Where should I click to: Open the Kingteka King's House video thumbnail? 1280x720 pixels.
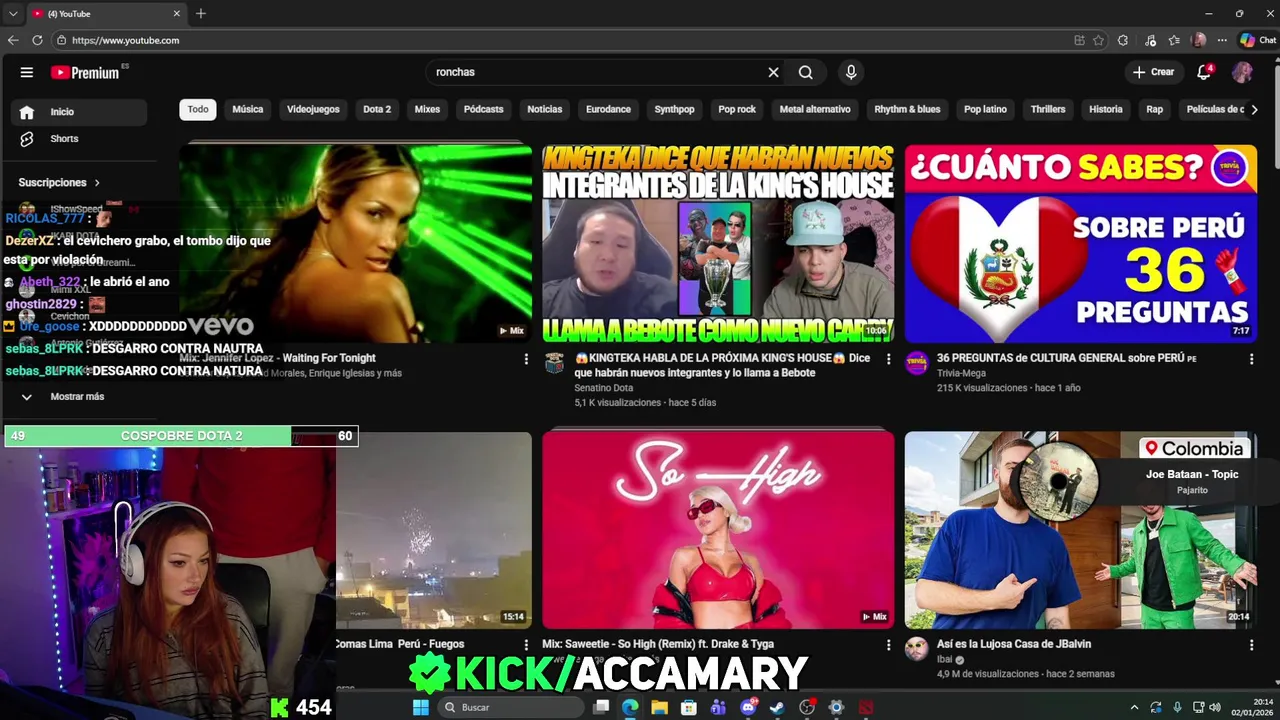click(718, 243)
